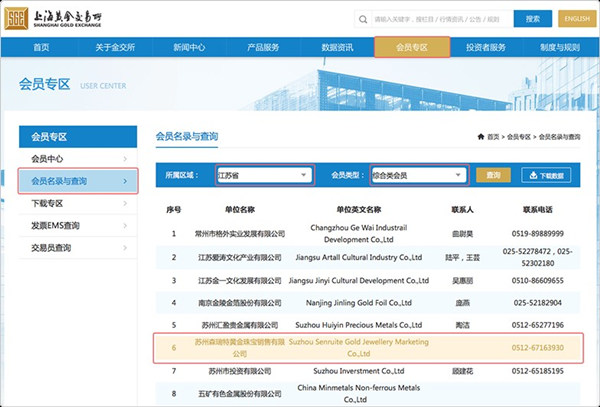
Task: Open the 产品服务 navigation tab
Action: point(263,47)
